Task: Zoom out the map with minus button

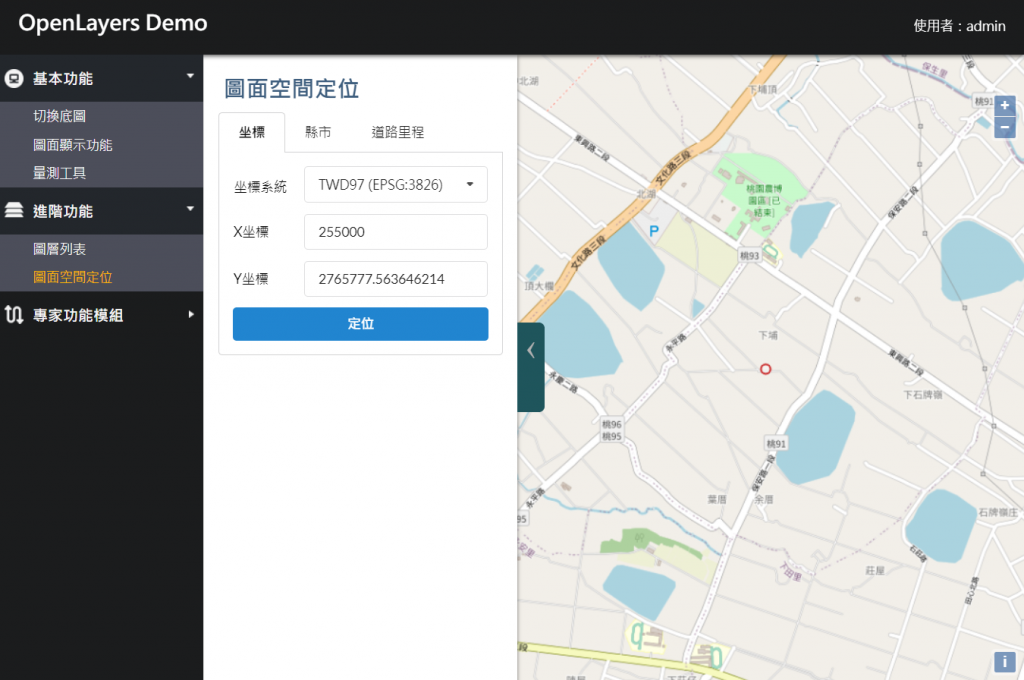Action: pyautogui.click(x=1004, y=127)
